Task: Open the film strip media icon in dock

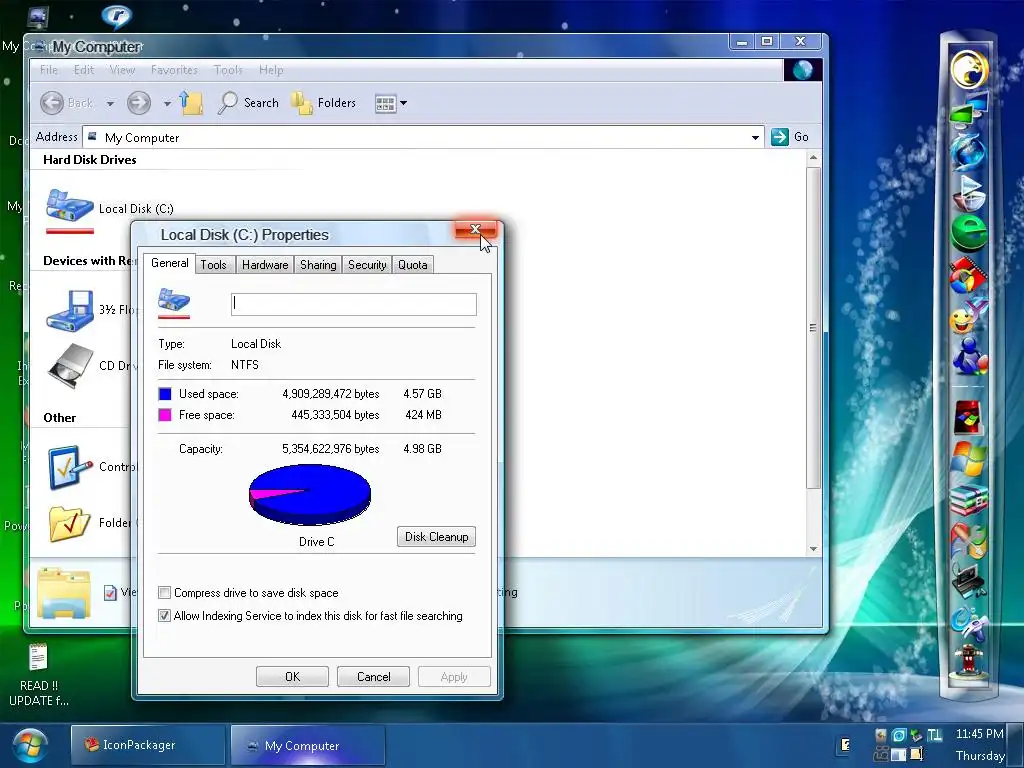Action: 968,276
